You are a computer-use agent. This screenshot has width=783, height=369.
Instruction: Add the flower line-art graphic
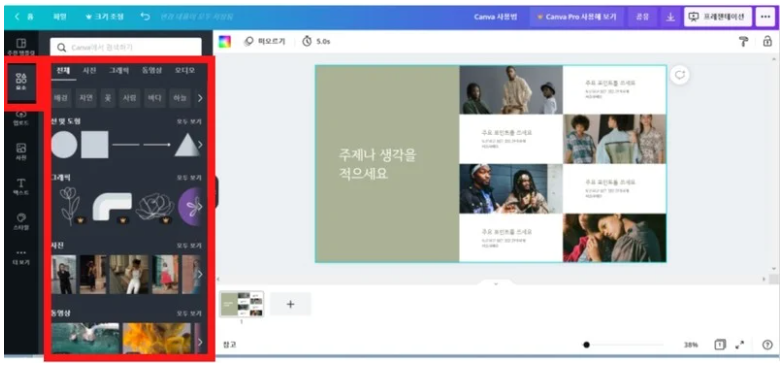pos(70,206)
